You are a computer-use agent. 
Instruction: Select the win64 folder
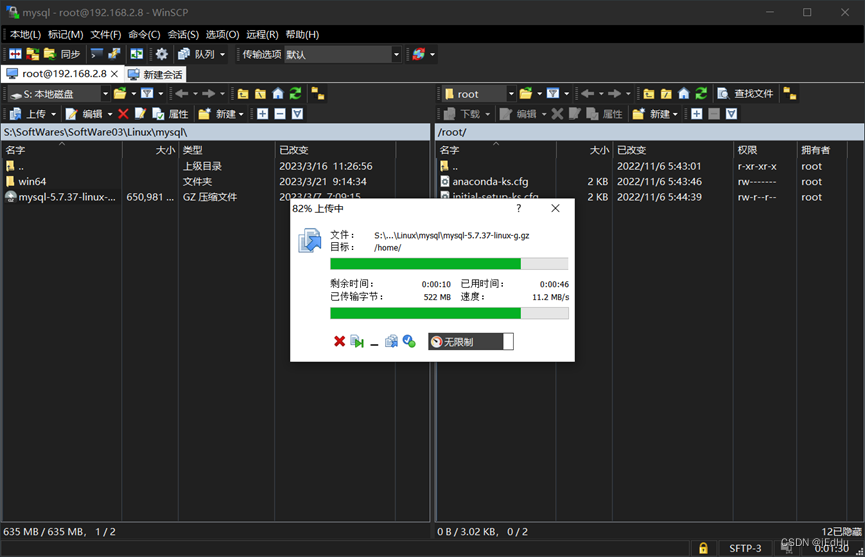(x=32, y=181)
